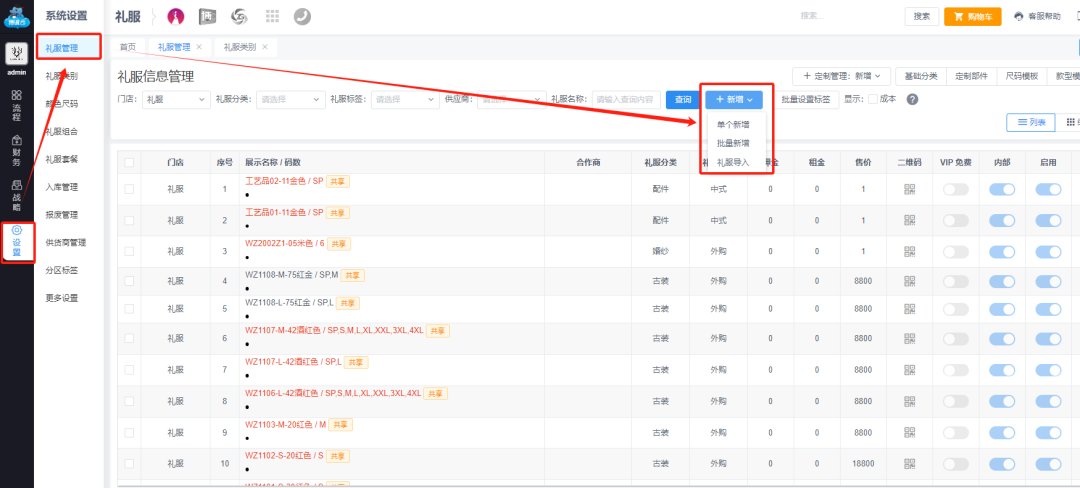1080x488 pixels.
Task: Open the pink dress module icon
Action: click(176, 17)
